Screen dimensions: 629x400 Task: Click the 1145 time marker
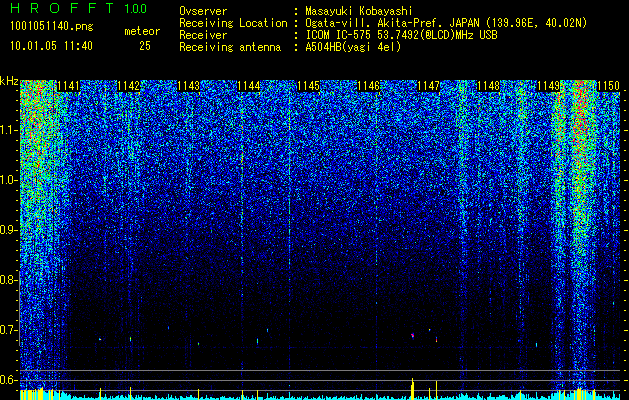click(x=308, y=86)
